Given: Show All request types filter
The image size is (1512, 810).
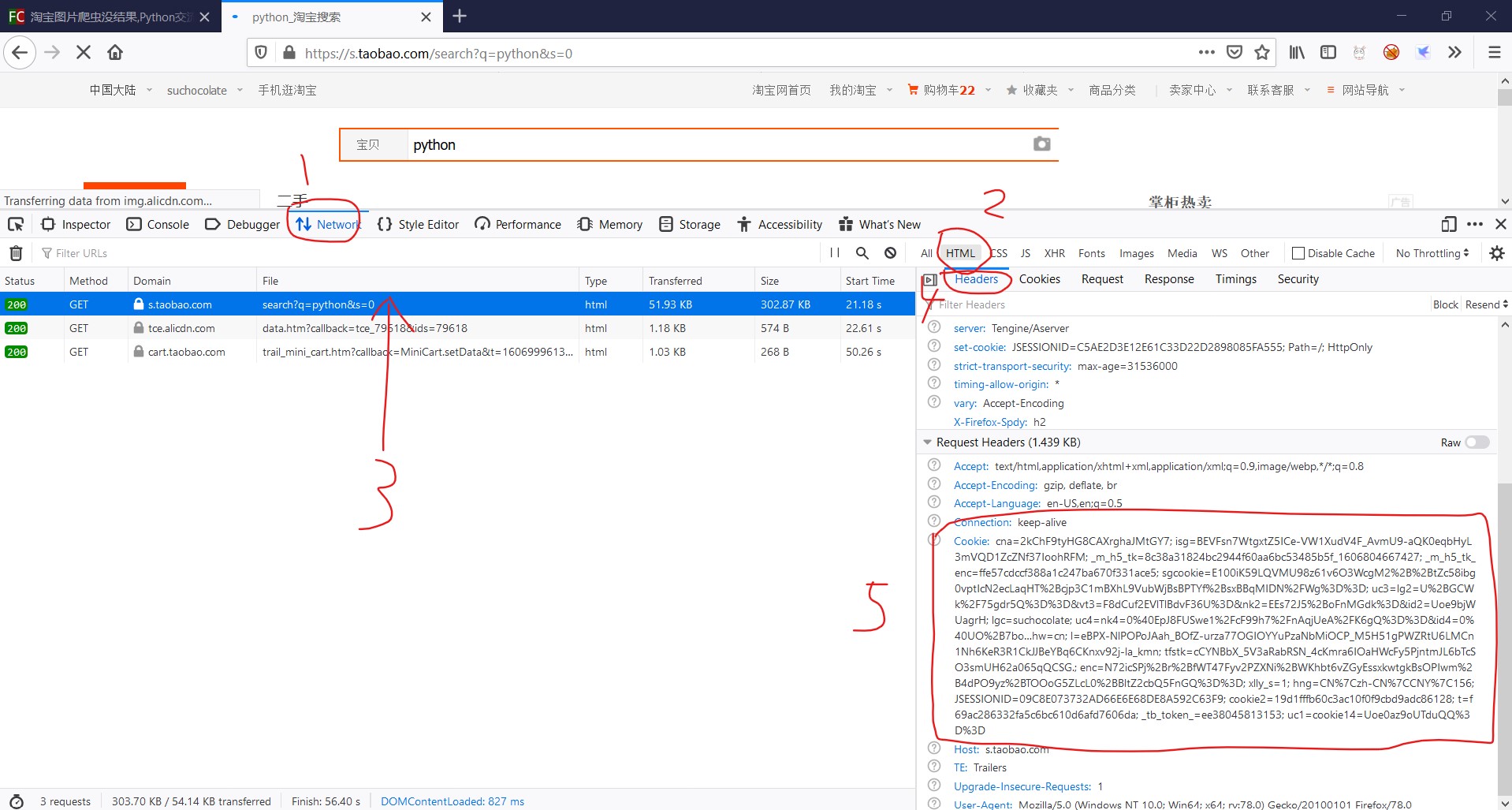Looking at the screenshot, I should point(926,253).
